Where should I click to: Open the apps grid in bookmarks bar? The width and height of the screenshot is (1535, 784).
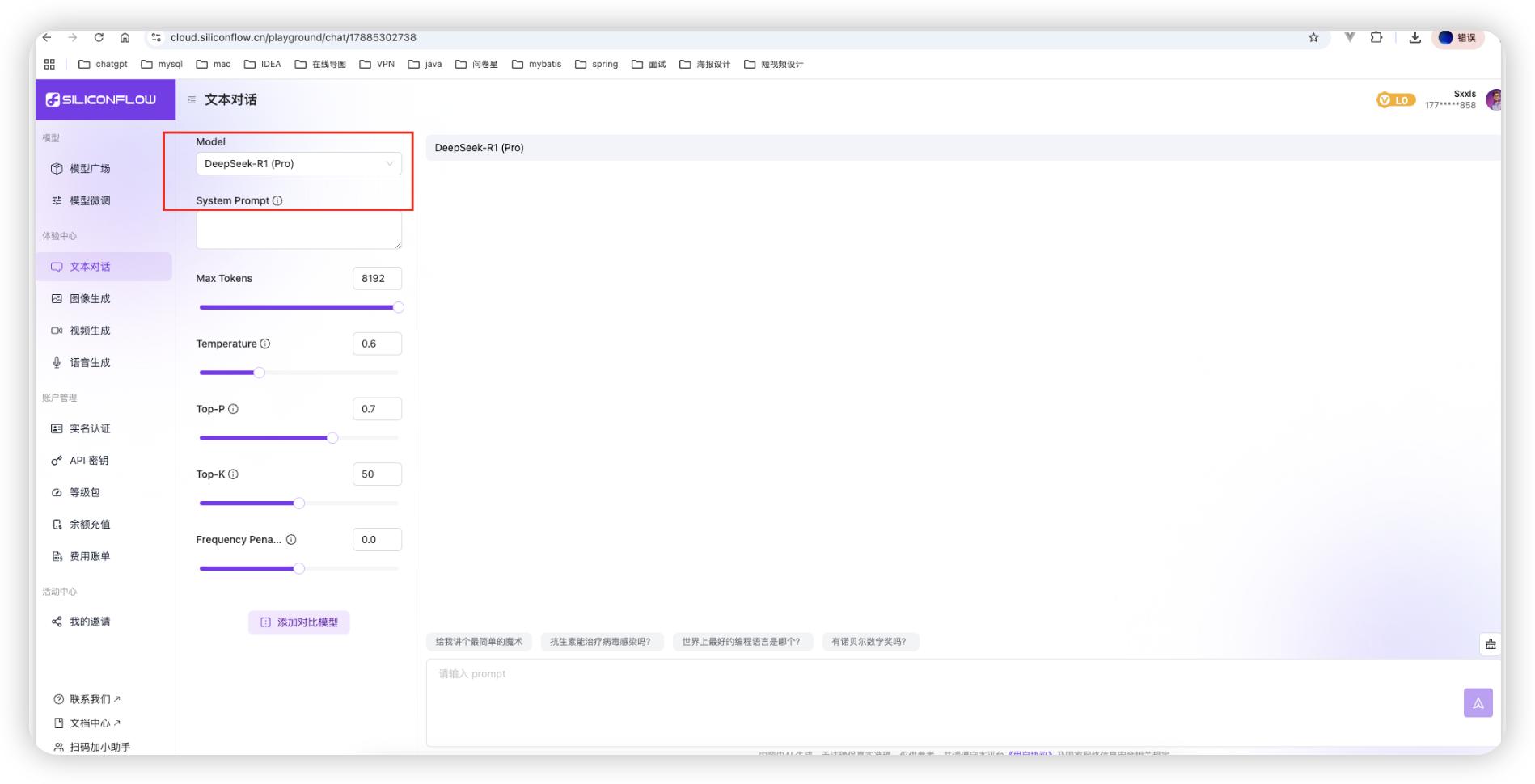point(49,64)
